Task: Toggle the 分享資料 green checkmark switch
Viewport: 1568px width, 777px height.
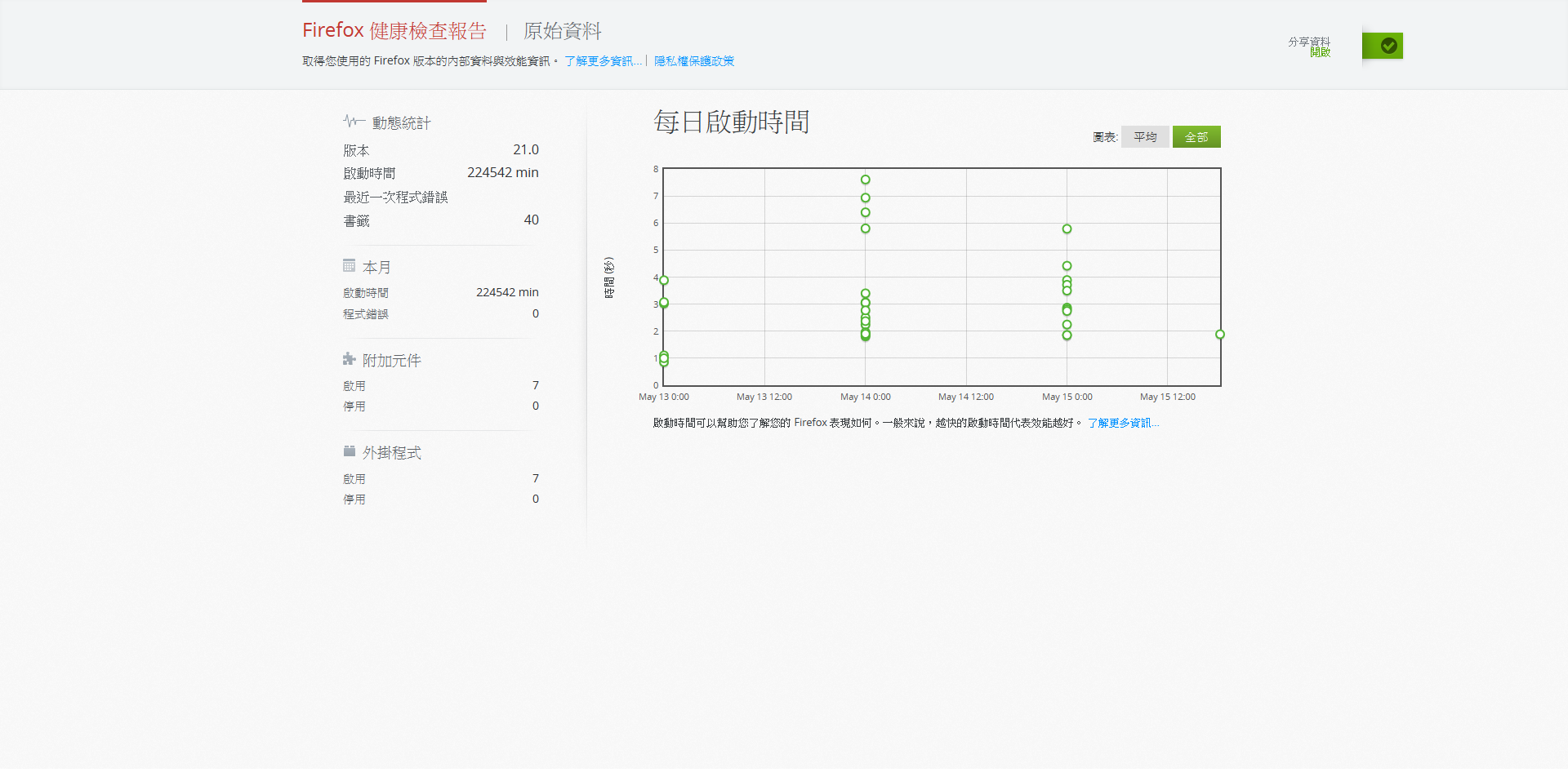Action: point(1382,46)
